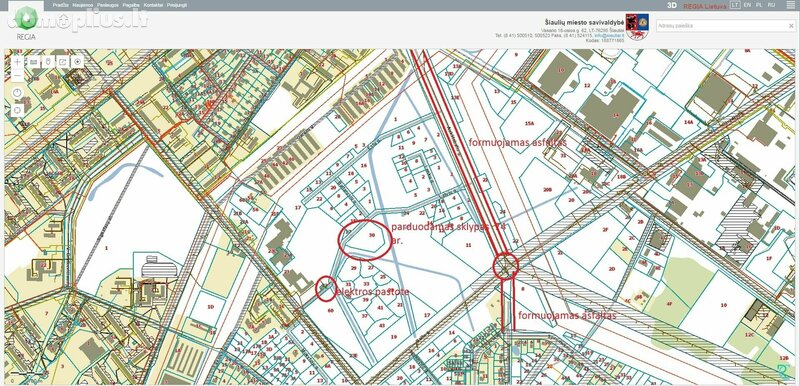Switch language to EN
This screenshot has height=386, width=800.
tap(747, 5)
